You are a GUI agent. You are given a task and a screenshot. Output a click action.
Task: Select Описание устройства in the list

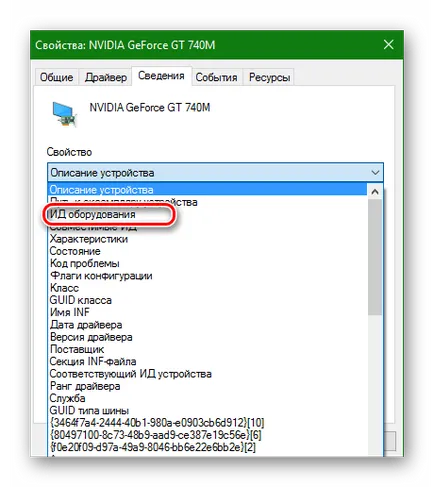tap(208, 190)
